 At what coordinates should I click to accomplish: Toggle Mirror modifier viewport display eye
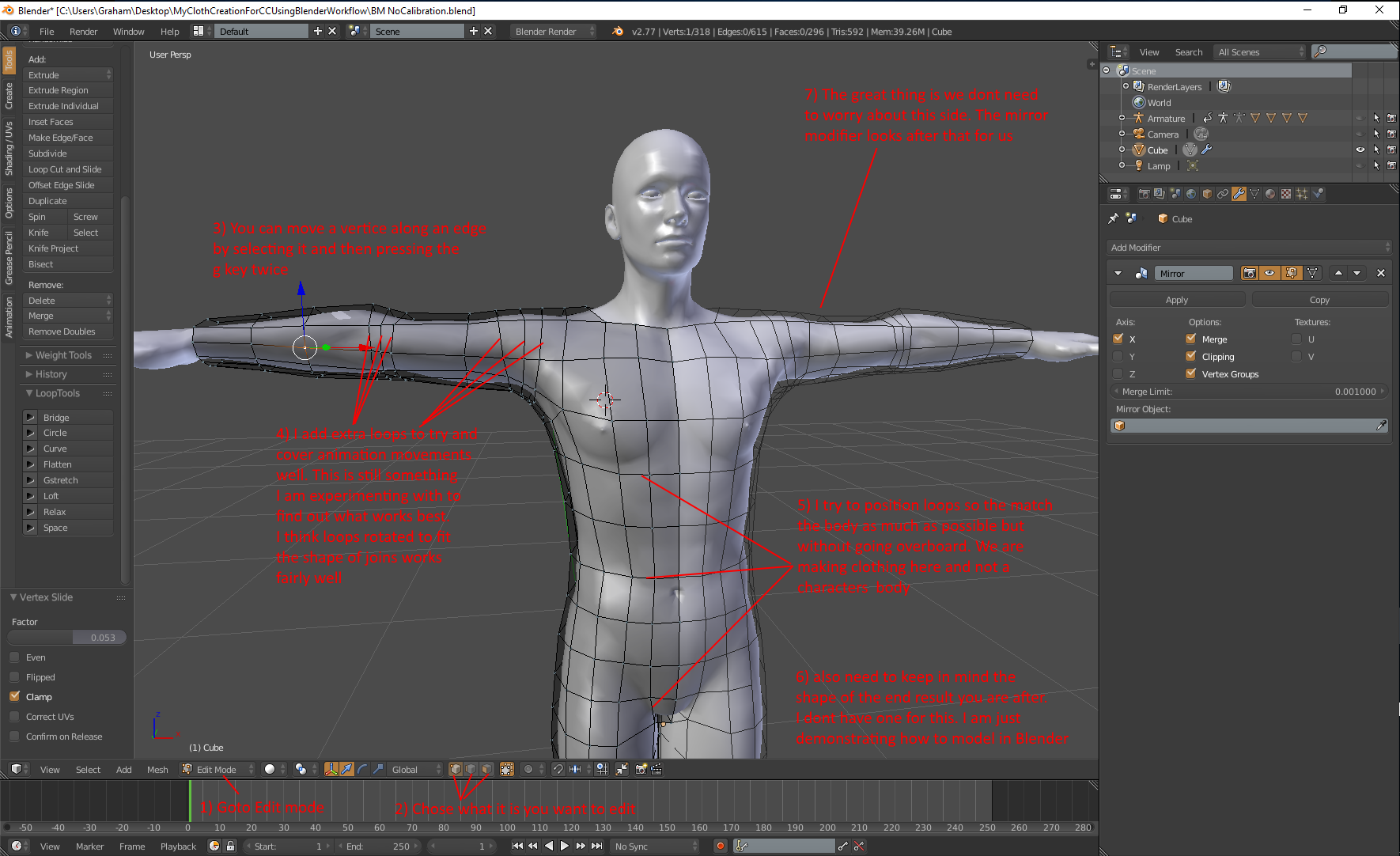tap(1269, 273)
